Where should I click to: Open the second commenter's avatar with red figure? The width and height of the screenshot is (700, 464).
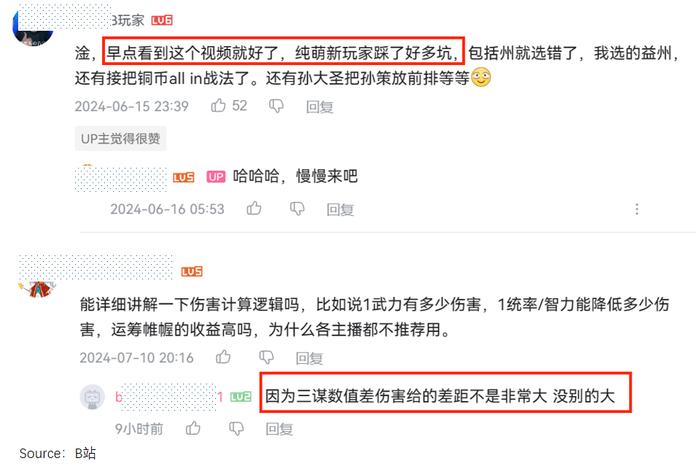pos(38,289)
